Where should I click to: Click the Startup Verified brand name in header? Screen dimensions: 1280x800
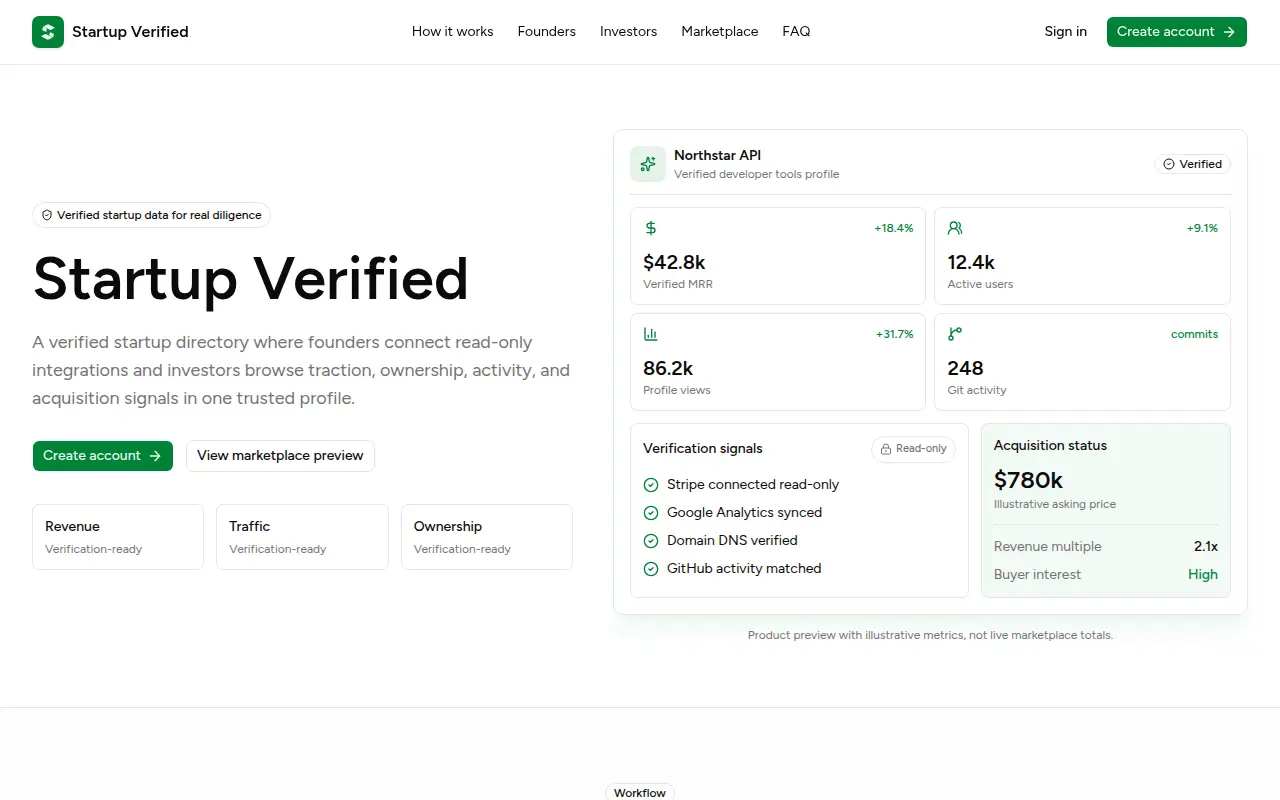[x=130, y=32]
